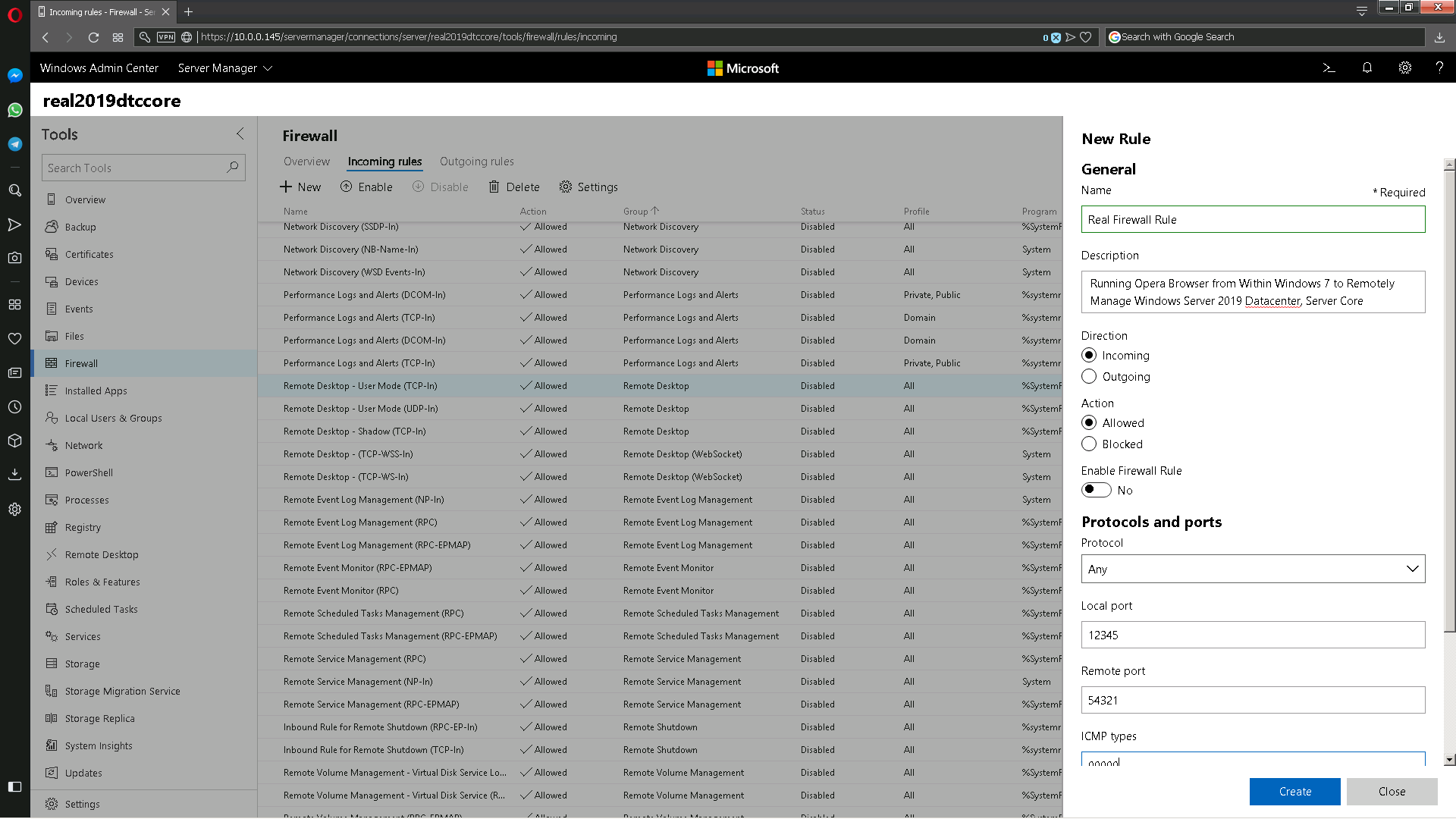
Task: Open Network tool in sidebar
Action: pos(84,445)
